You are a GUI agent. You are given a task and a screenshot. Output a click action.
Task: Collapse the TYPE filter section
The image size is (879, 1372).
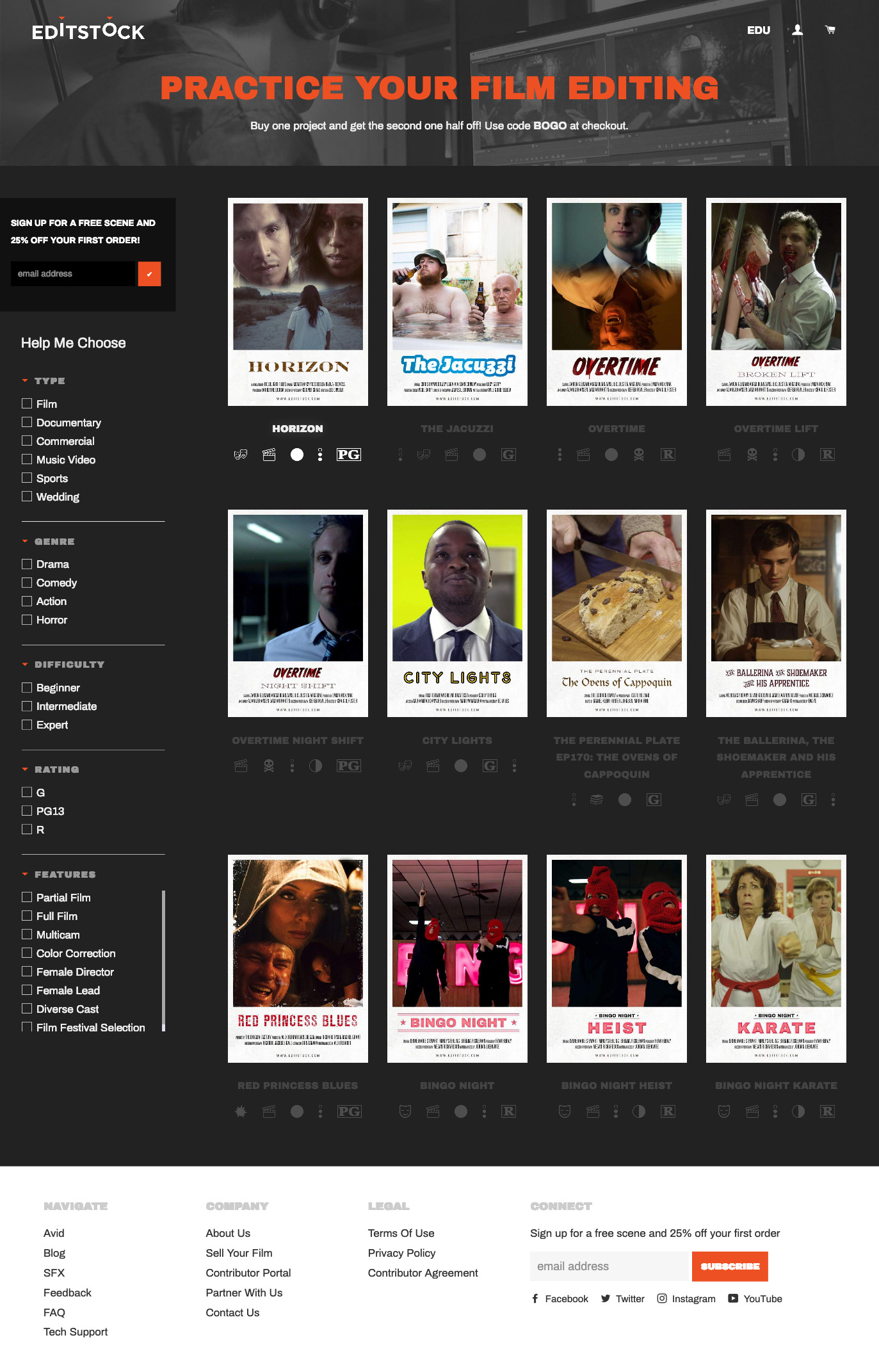(x=44, y=380)
